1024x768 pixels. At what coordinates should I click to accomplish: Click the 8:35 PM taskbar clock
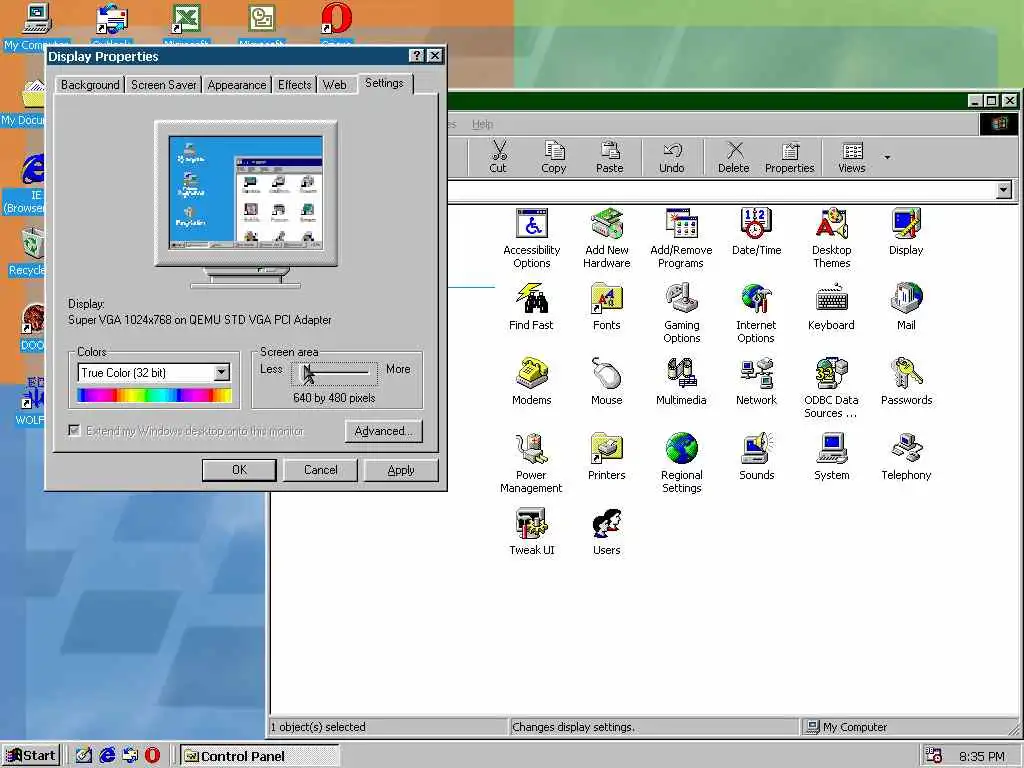(981, 756)
